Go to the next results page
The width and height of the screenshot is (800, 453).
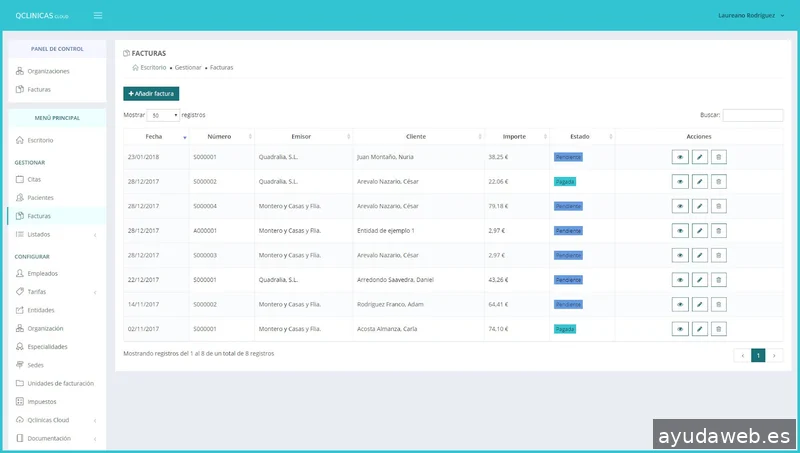(774, 356)
